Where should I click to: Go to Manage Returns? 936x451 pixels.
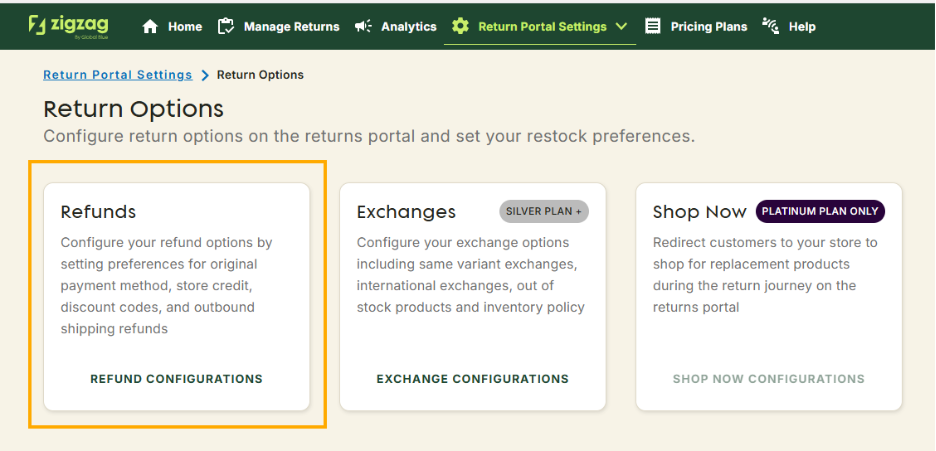[x=291, y=27]
